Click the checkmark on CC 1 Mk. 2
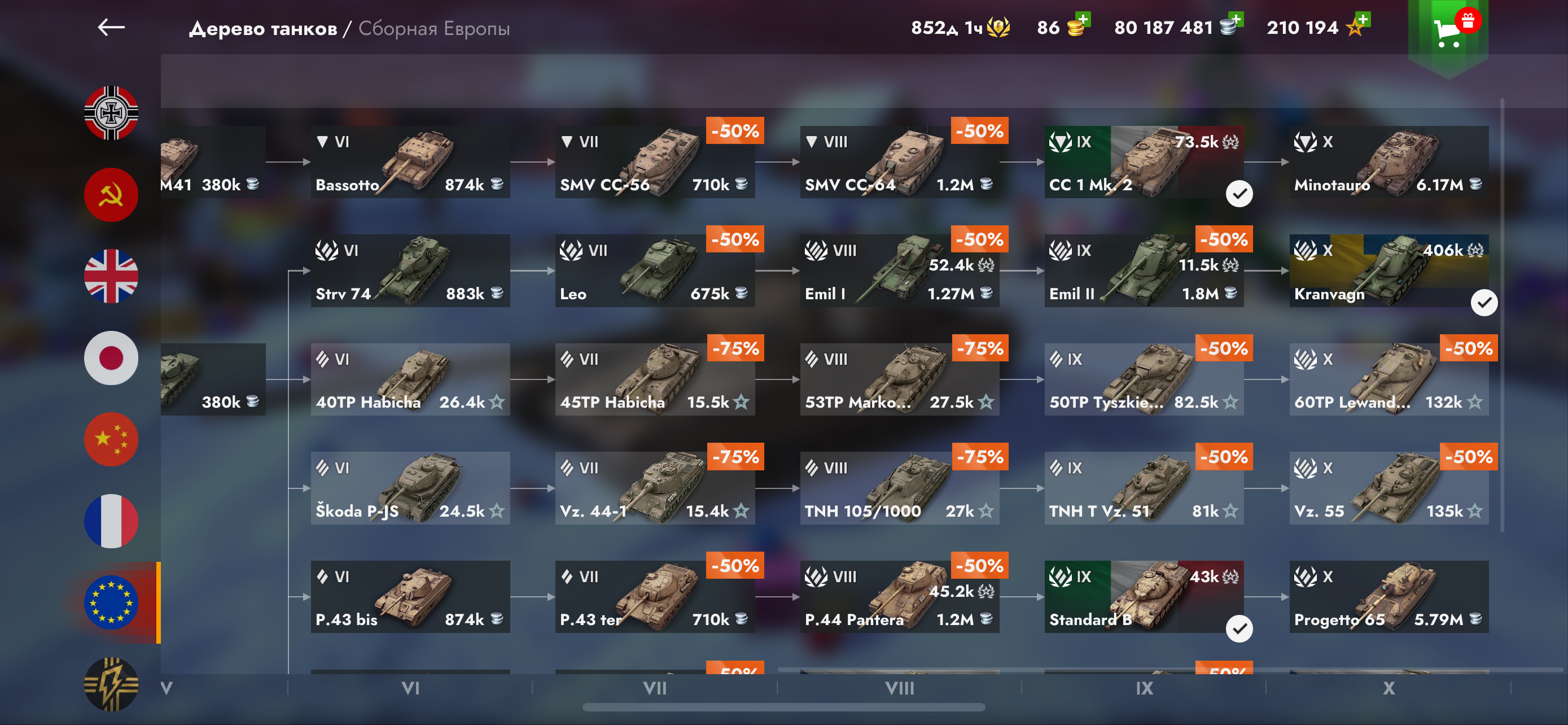Screen dimensions: 1568x725 click(1239, 194)
